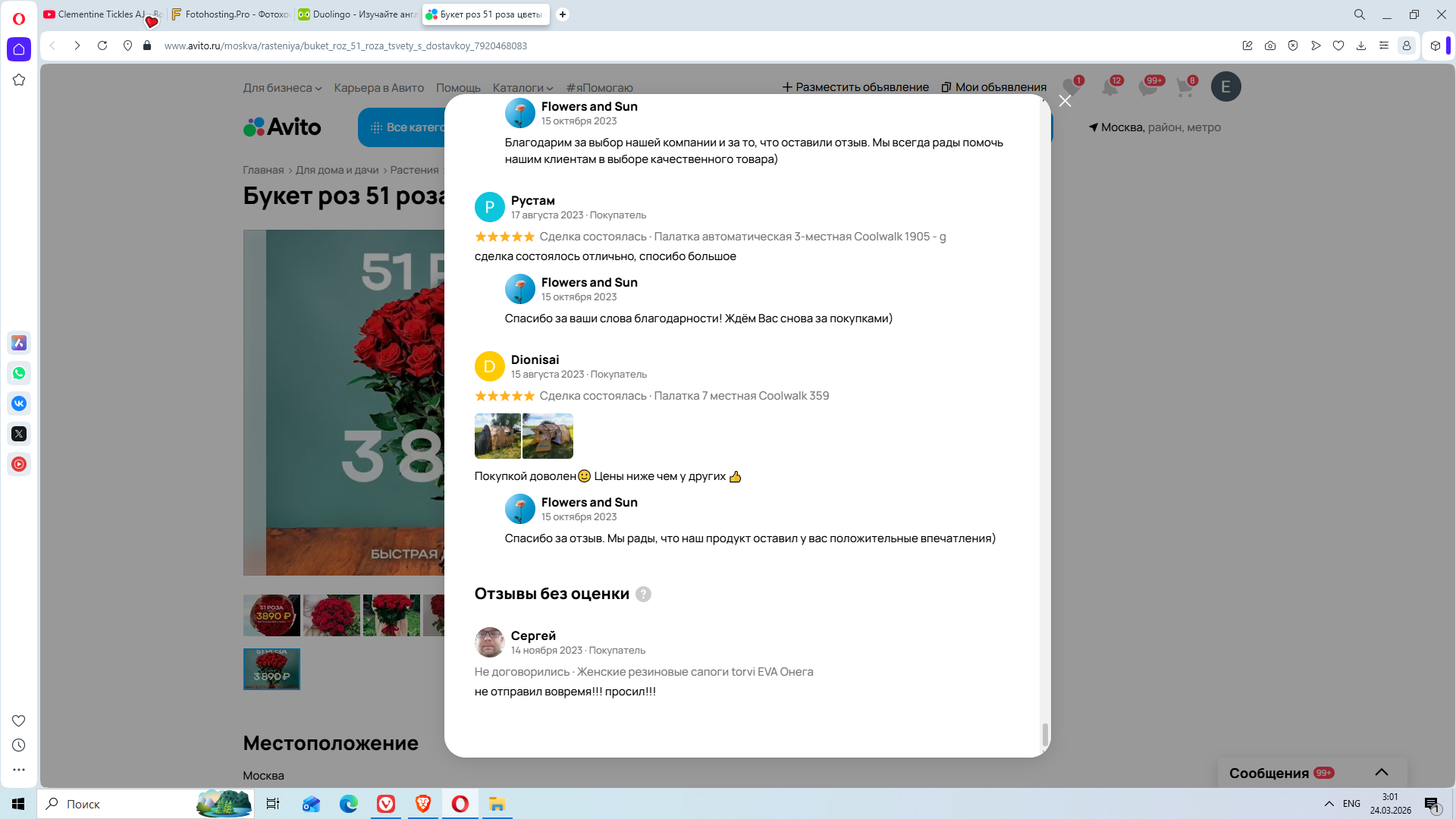
Task: Open the X (Twitter) sidebar panel
Action: 19,434
